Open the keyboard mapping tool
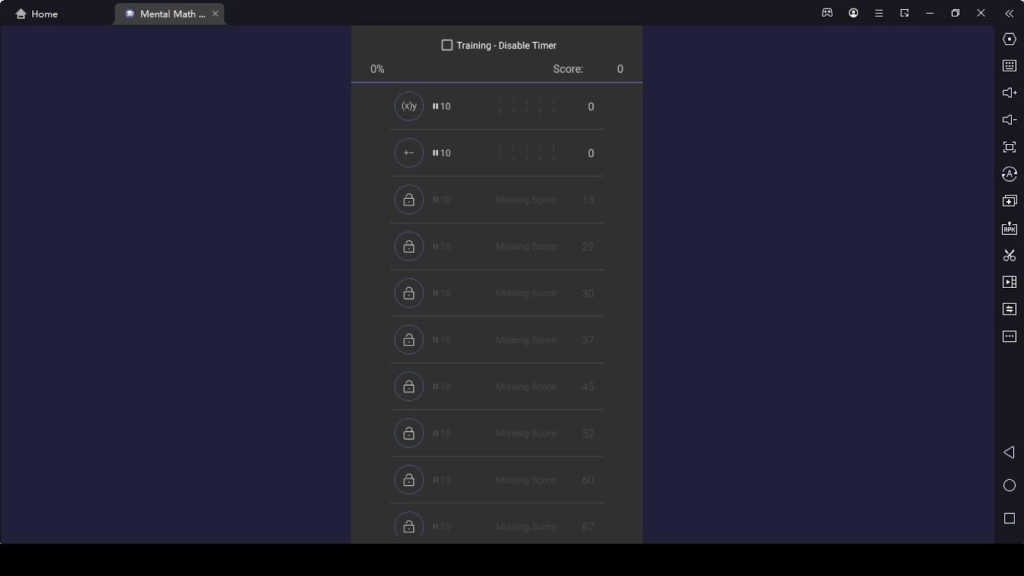 [1009, 66]
